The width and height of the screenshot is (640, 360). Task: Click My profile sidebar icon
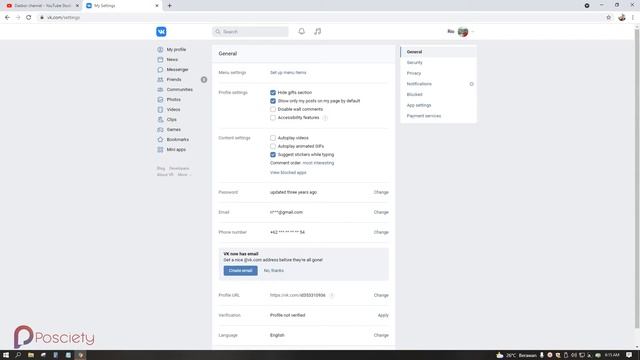click(x=160, y=49)
